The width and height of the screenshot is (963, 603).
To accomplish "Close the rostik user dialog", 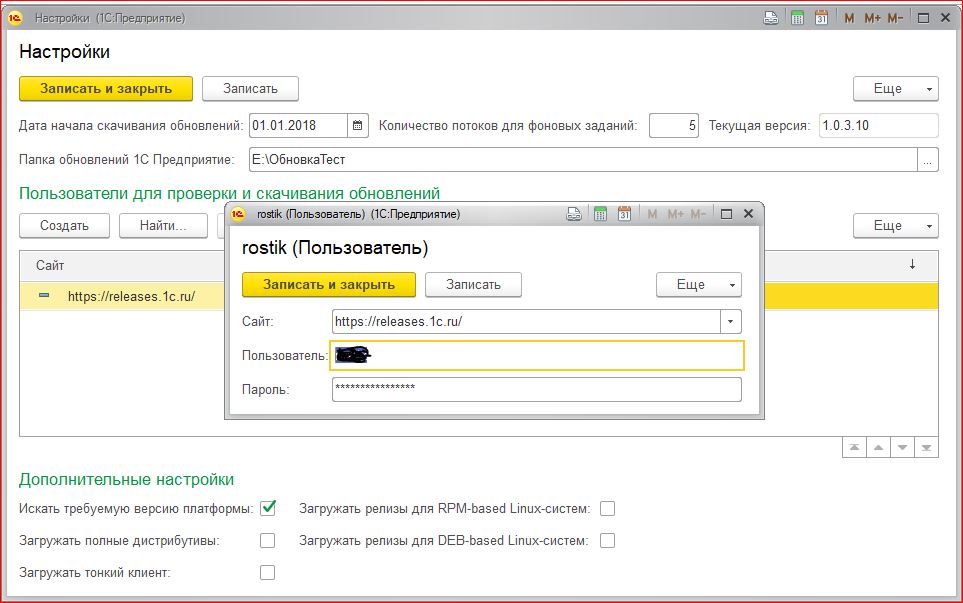I will pyautogui.click(x=748, y=214).
